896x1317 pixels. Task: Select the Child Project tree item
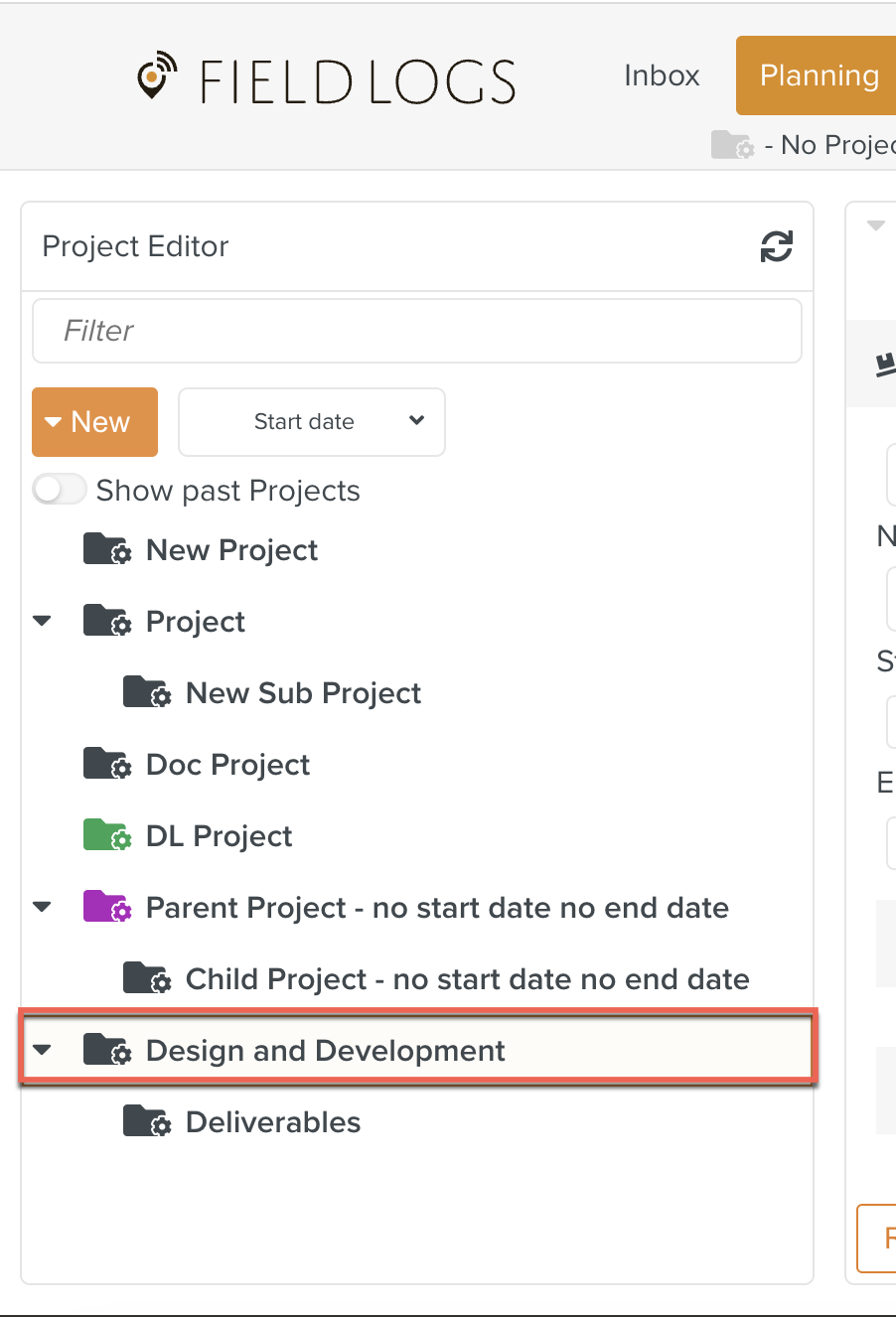coord(467,979)
